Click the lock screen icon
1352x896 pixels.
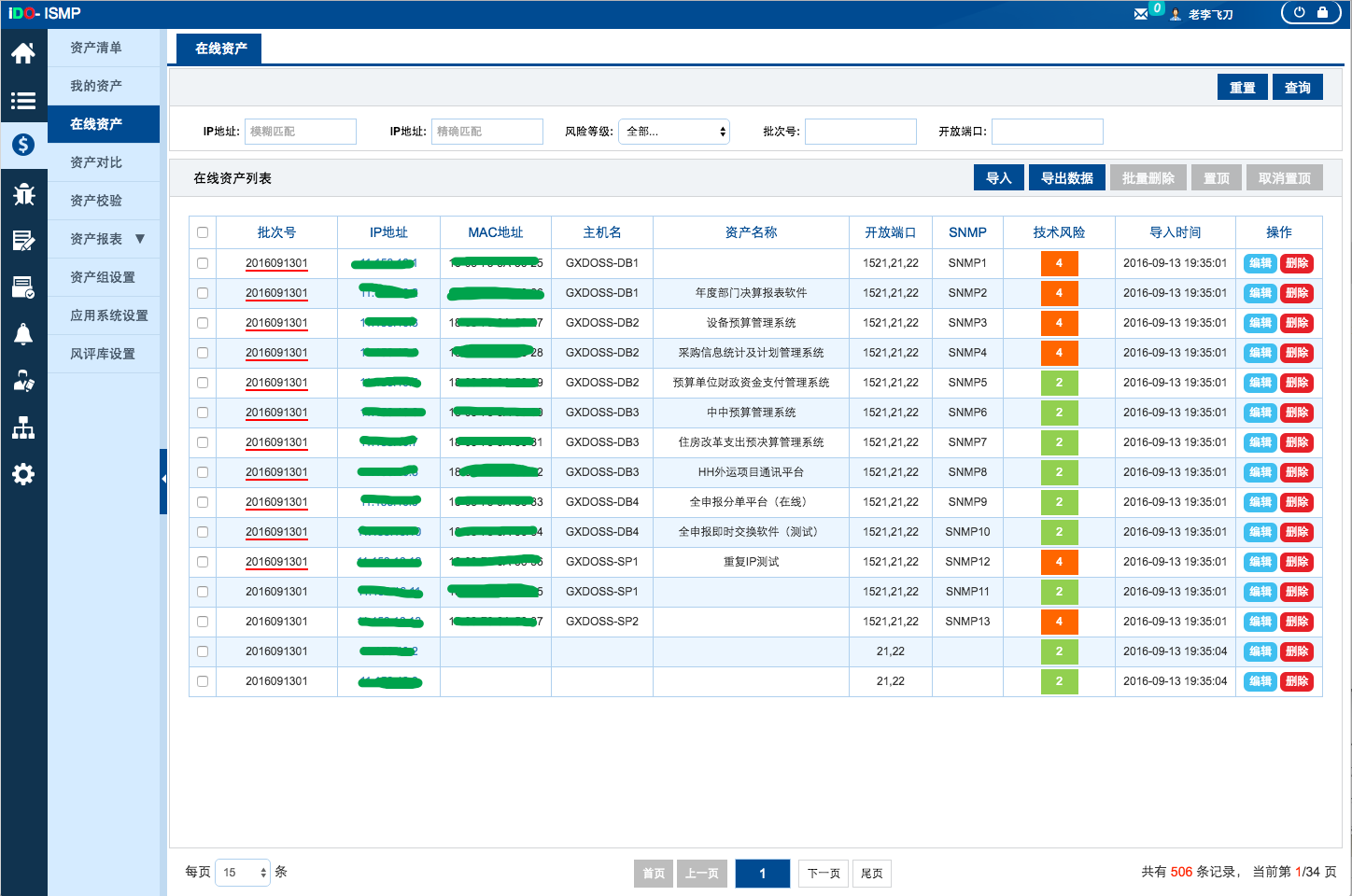[x=1322, y=13]
